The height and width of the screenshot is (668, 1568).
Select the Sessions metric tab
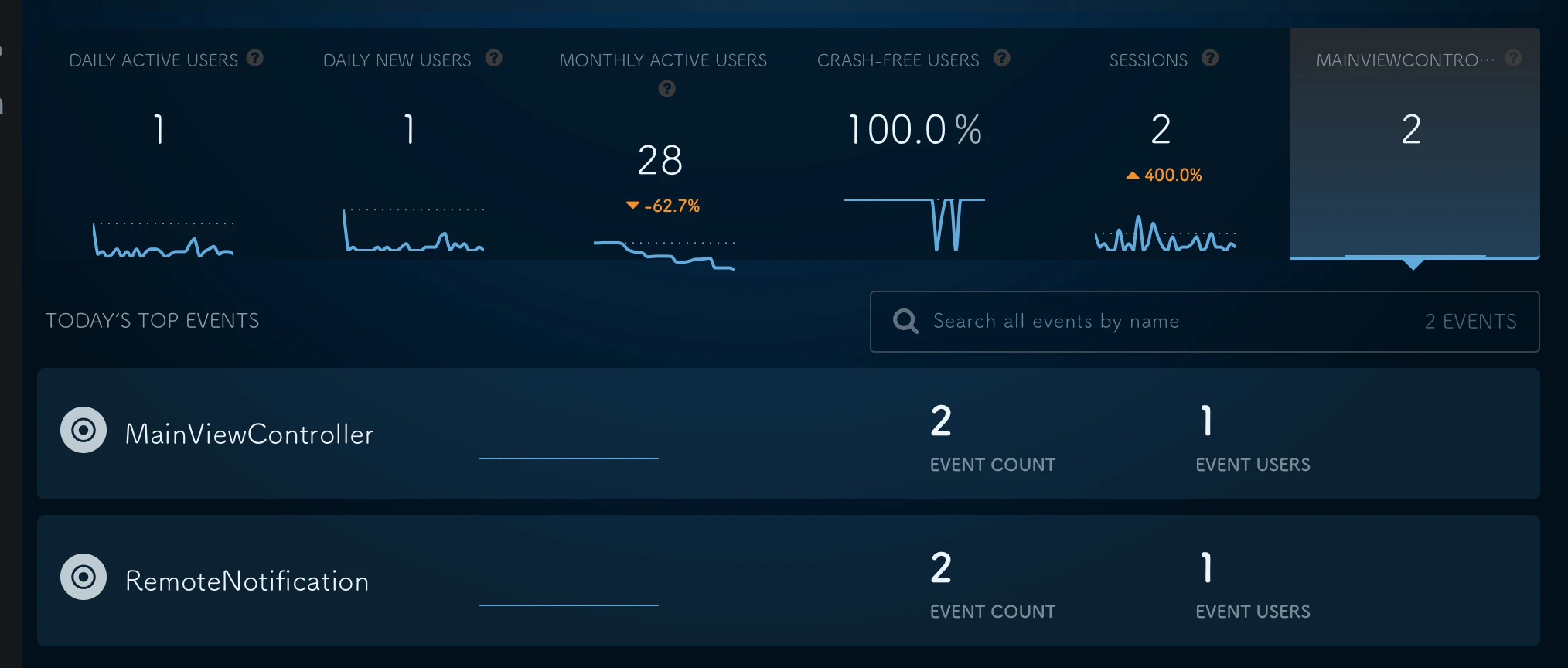tap(1164, 144)
